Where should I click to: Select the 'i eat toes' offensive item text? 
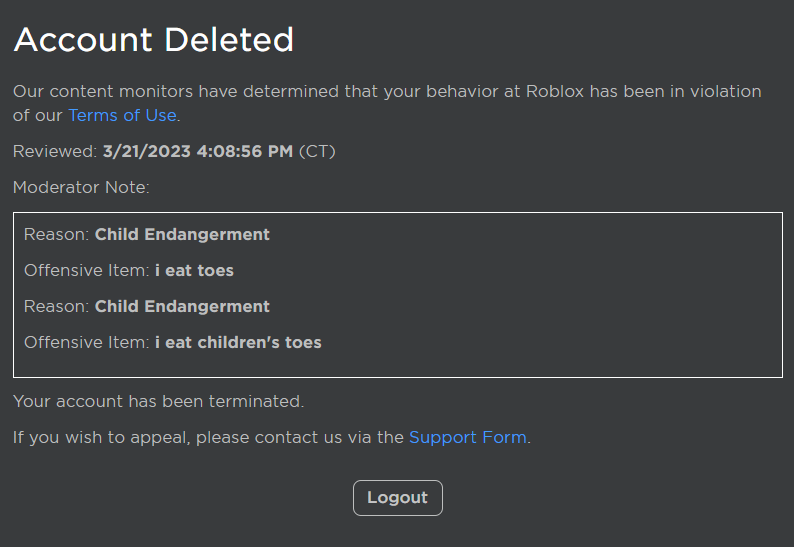point(194,270)
